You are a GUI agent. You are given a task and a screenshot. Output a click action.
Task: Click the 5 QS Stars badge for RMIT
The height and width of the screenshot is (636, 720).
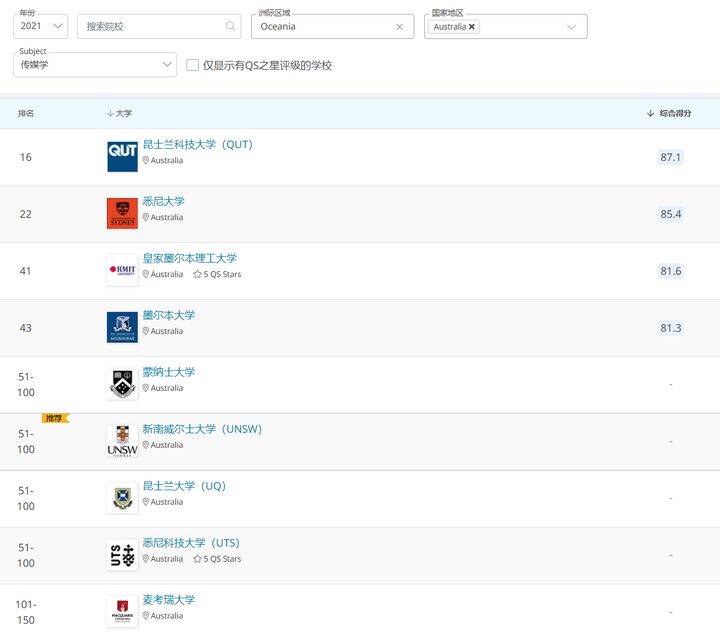click(217, 274)
